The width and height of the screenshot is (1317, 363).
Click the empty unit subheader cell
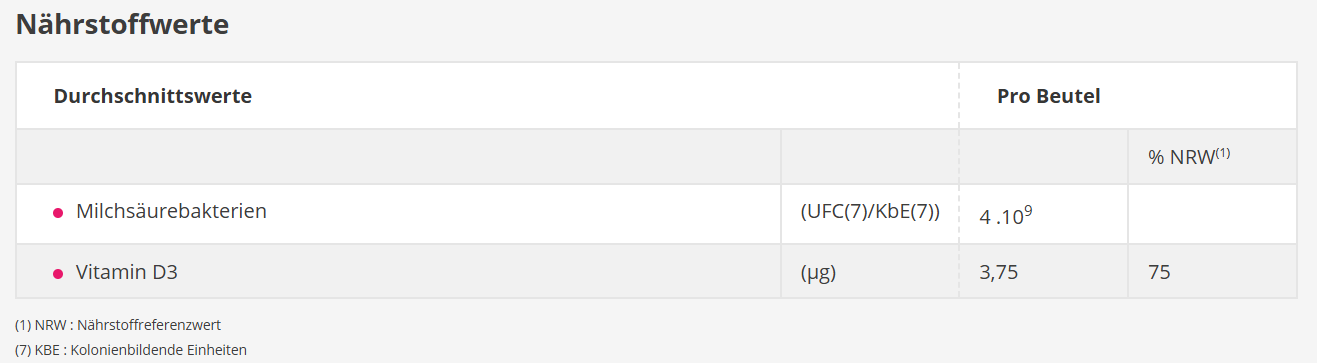[x=870, y=157]
